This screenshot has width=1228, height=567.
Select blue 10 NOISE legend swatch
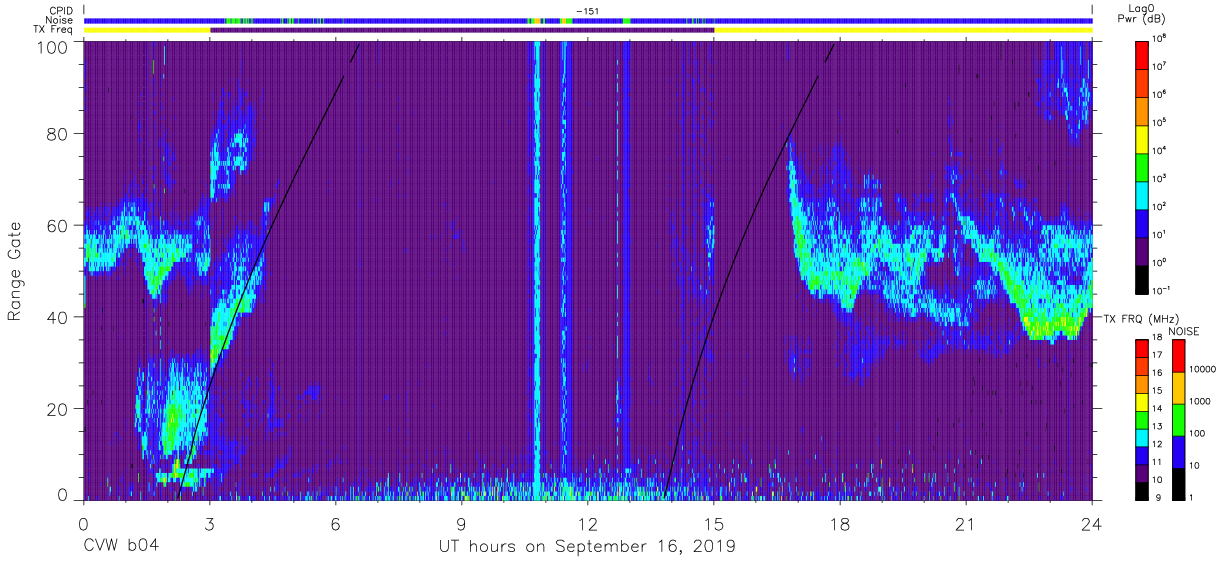[x=1177, y=452]
